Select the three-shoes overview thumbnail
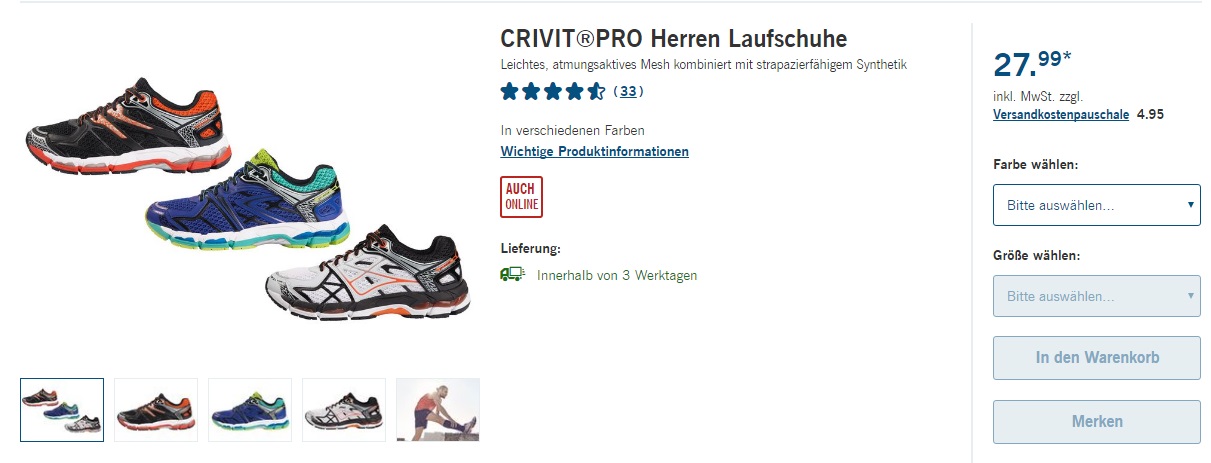Viewport: 1211px width, 463px height. (x=62, y=410)
